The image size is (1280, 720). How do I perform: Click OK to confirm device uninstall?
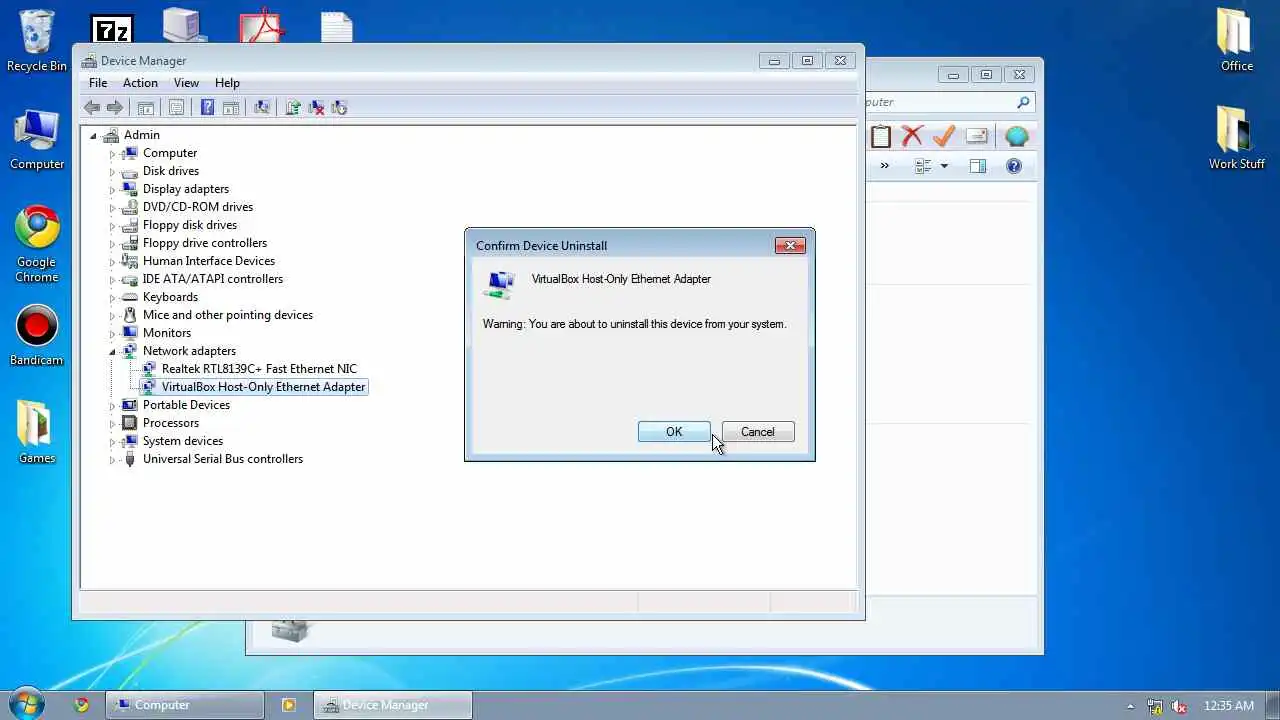click(674, 432)
